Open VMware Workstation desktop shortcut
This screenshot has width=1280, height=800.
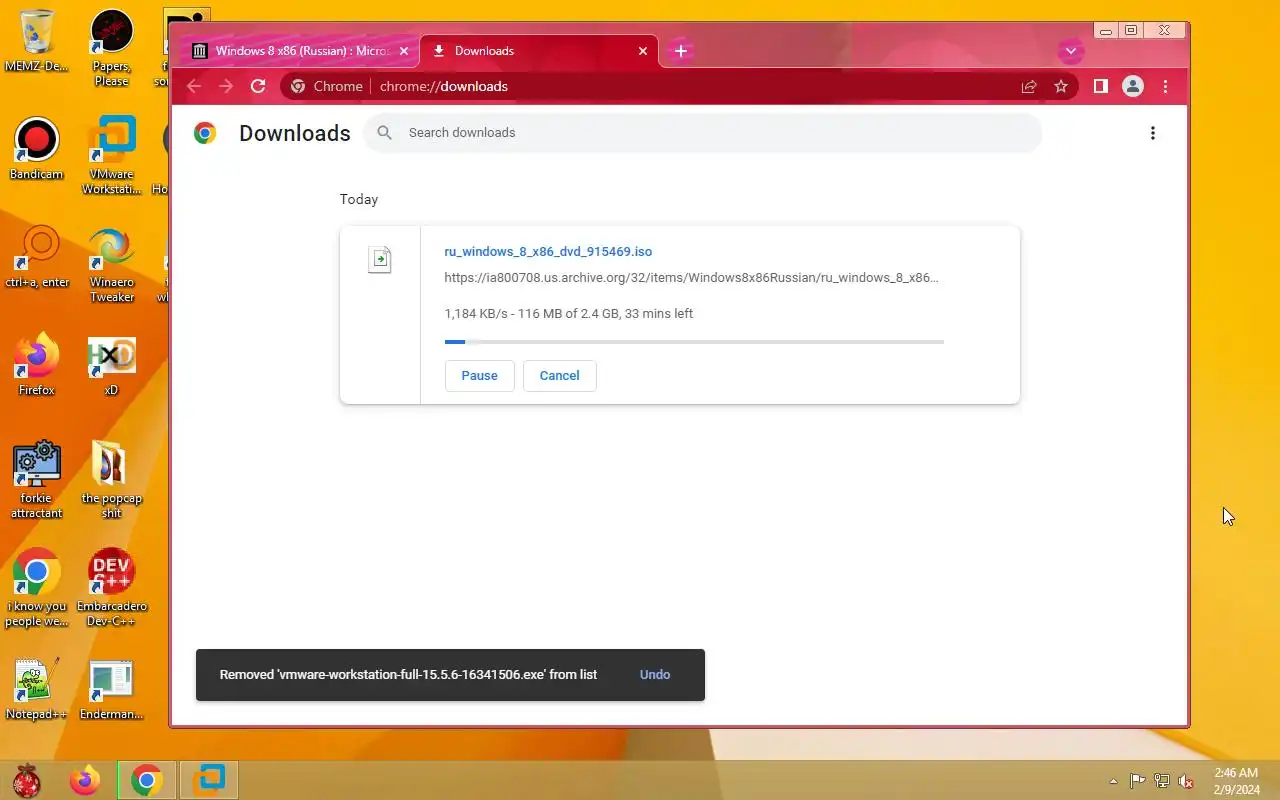point(111,155)
